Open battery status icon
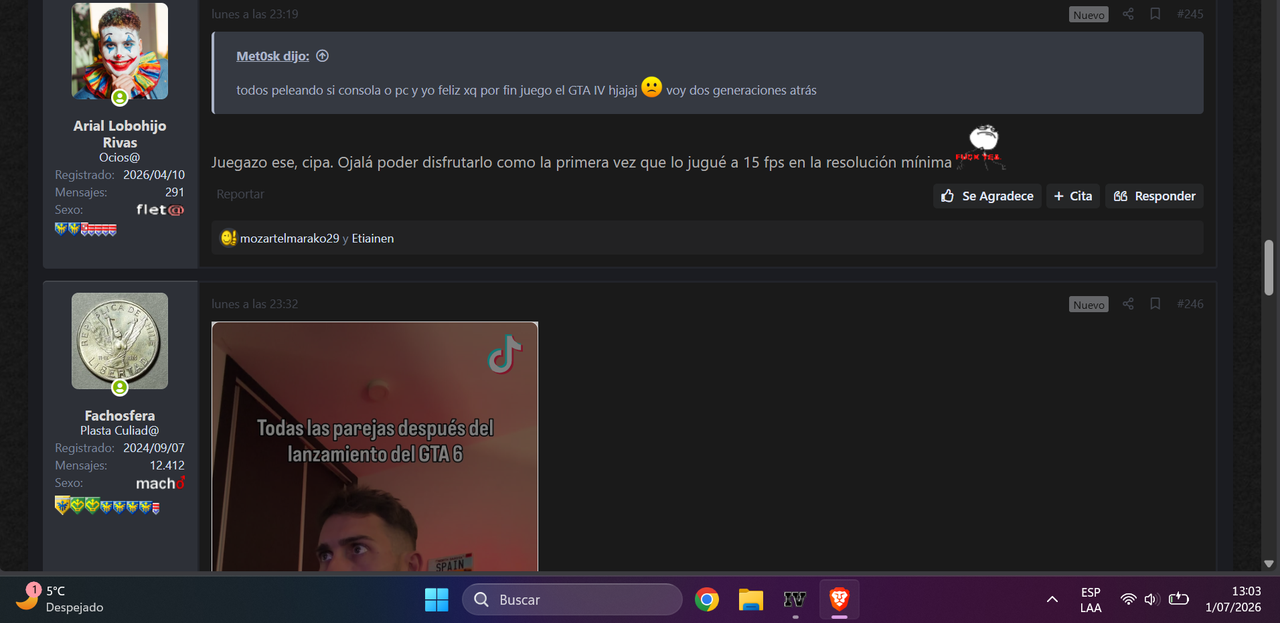The height and width of the screenshot is (623, 1280). (1179, 599)
